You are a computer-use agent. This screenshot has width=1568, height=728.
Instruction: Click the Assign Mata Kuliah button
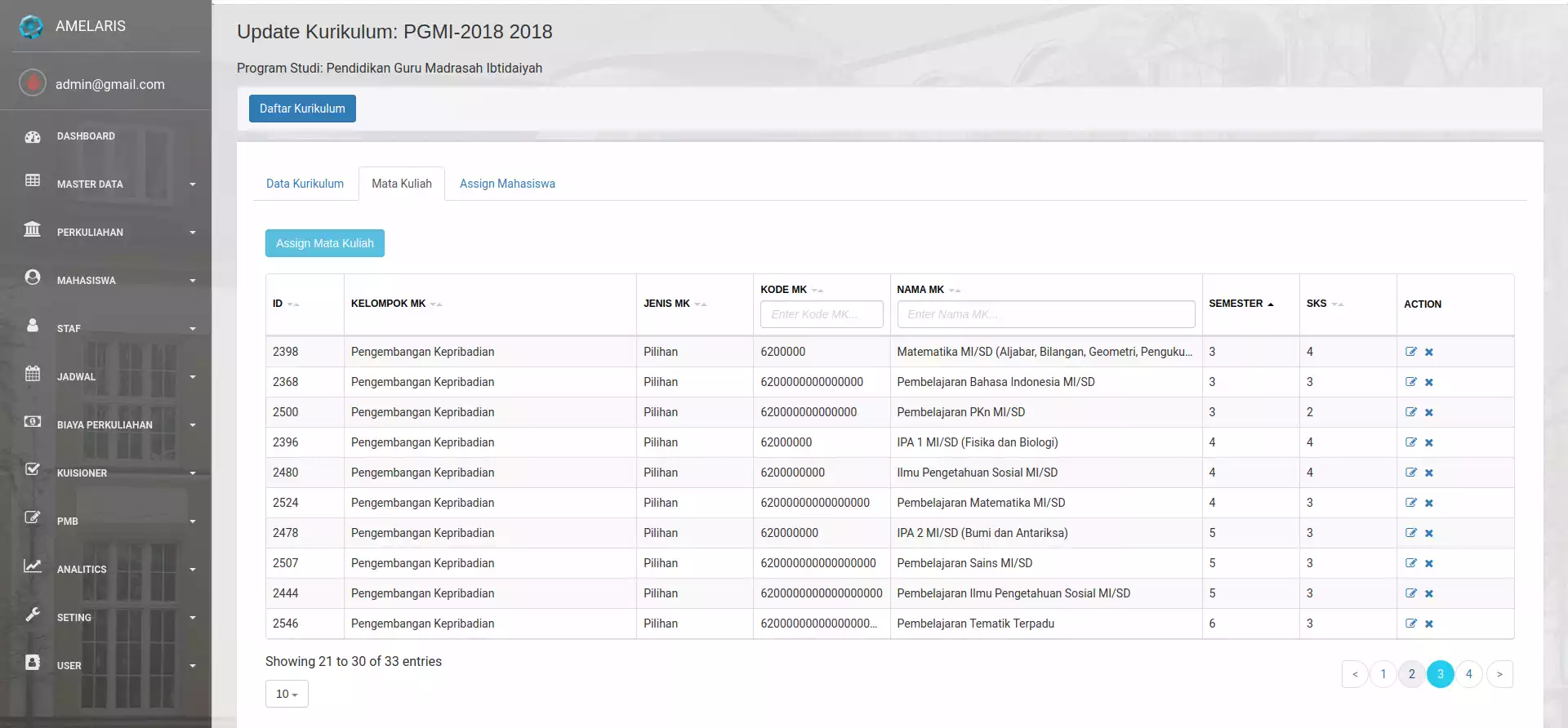tap(325, 243)
